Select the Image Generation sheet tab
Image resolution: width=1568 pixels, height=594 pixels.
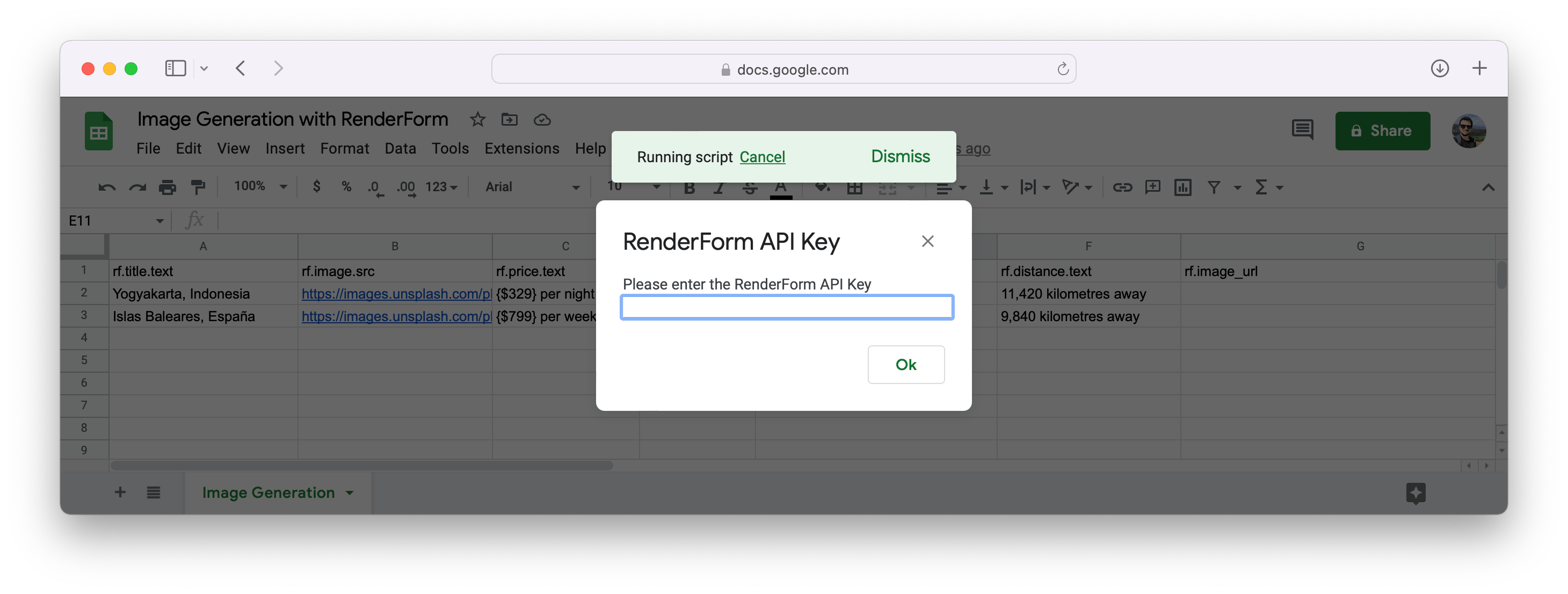278,492
